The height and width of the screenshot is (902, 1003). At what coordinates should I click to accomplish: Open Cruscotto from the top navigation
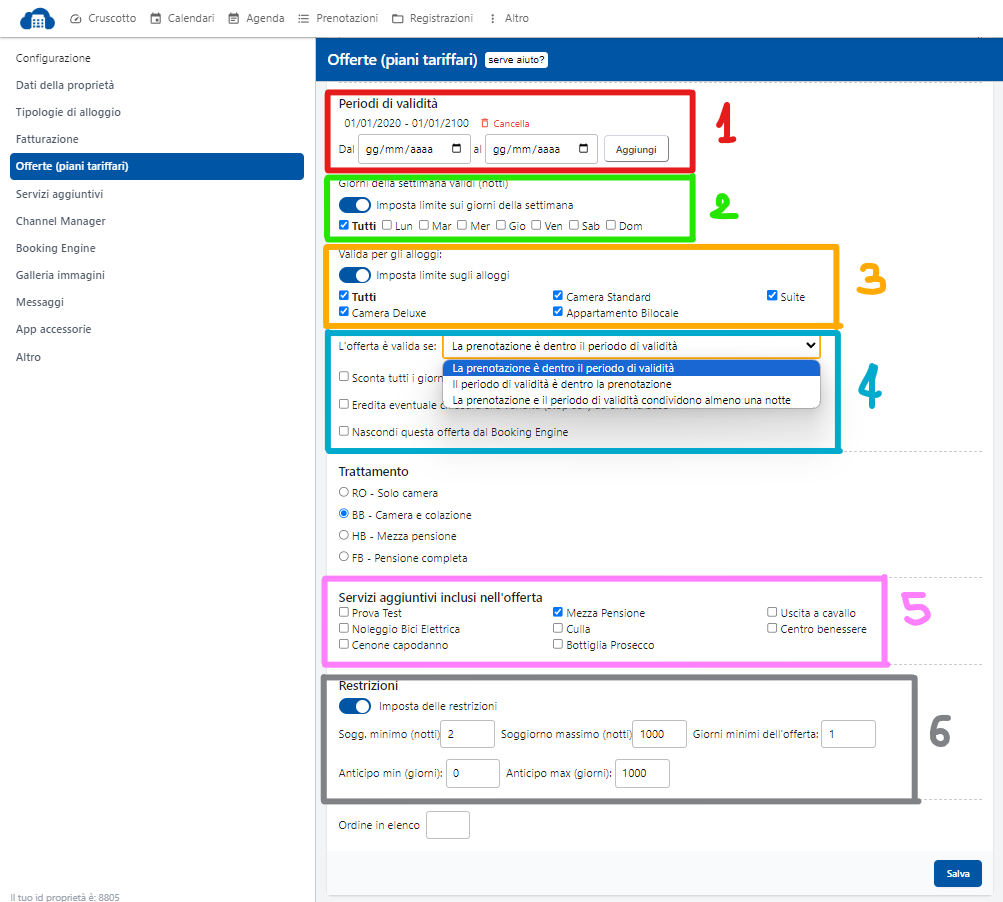point(103,18)
